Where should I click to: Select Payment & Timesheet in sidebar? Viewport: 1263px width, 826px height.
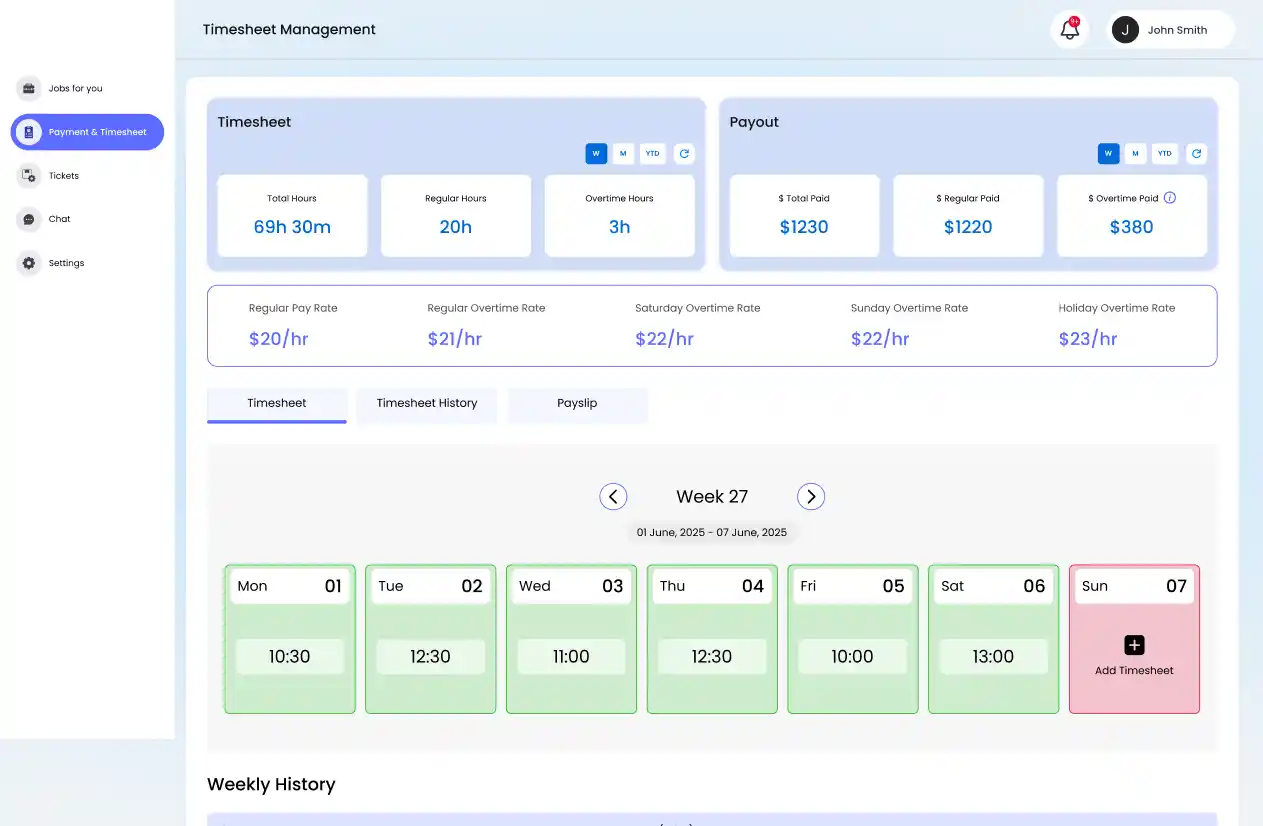pyautogui.click(x=87, y=132)
